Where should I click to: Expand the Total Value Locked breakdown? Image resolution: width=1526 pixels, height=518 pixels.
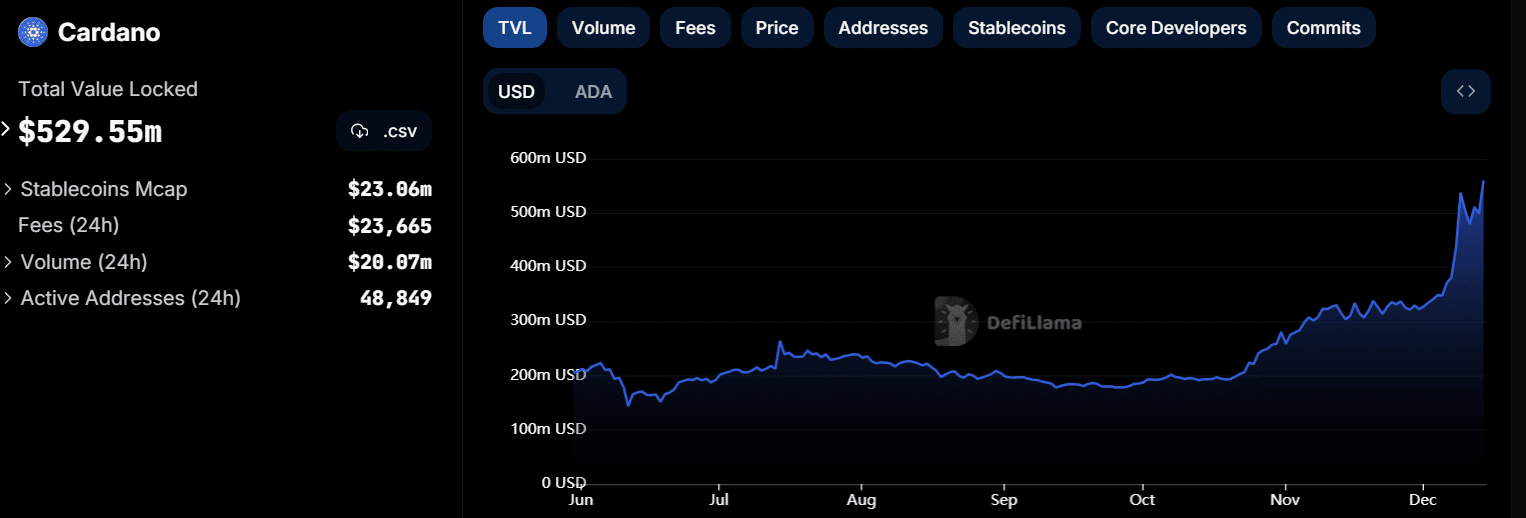tap(5, 129)
